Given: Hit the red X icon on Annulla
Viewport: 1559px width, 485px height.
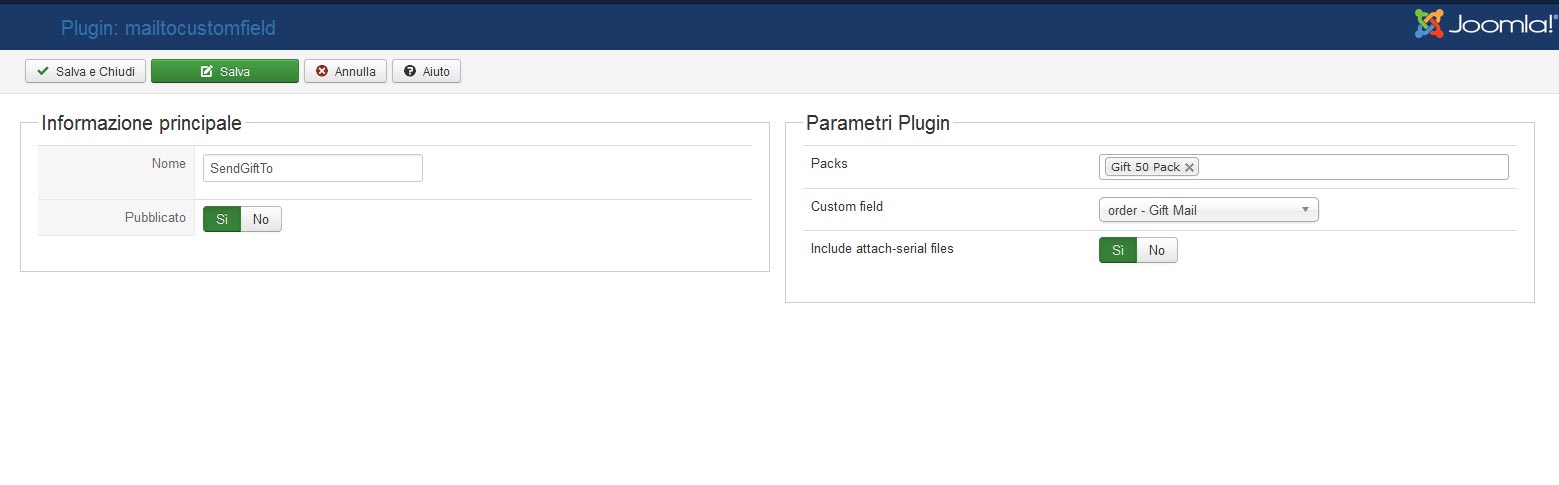Looking at the screenshot, I should (x=322, y=72).
